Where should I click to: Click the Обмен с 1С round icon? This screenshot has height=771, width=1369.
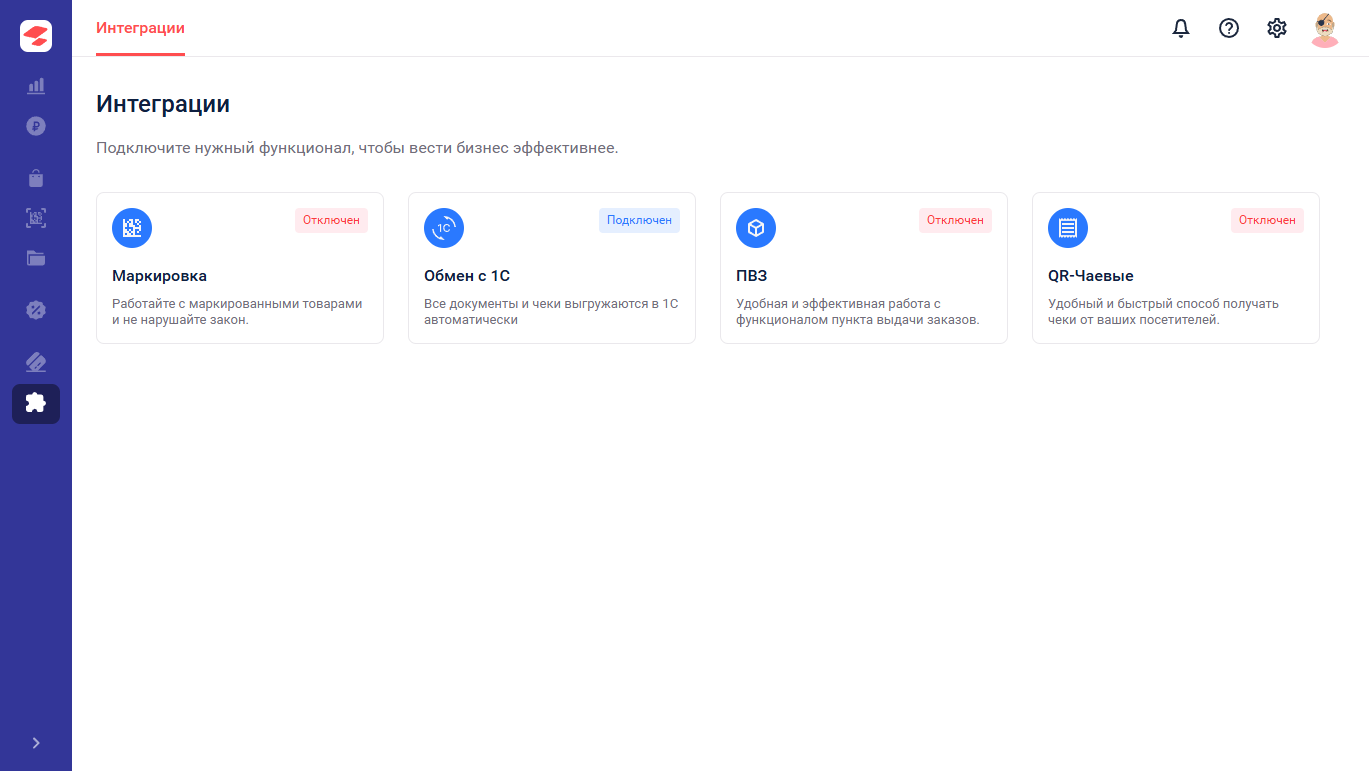(444, 228)
